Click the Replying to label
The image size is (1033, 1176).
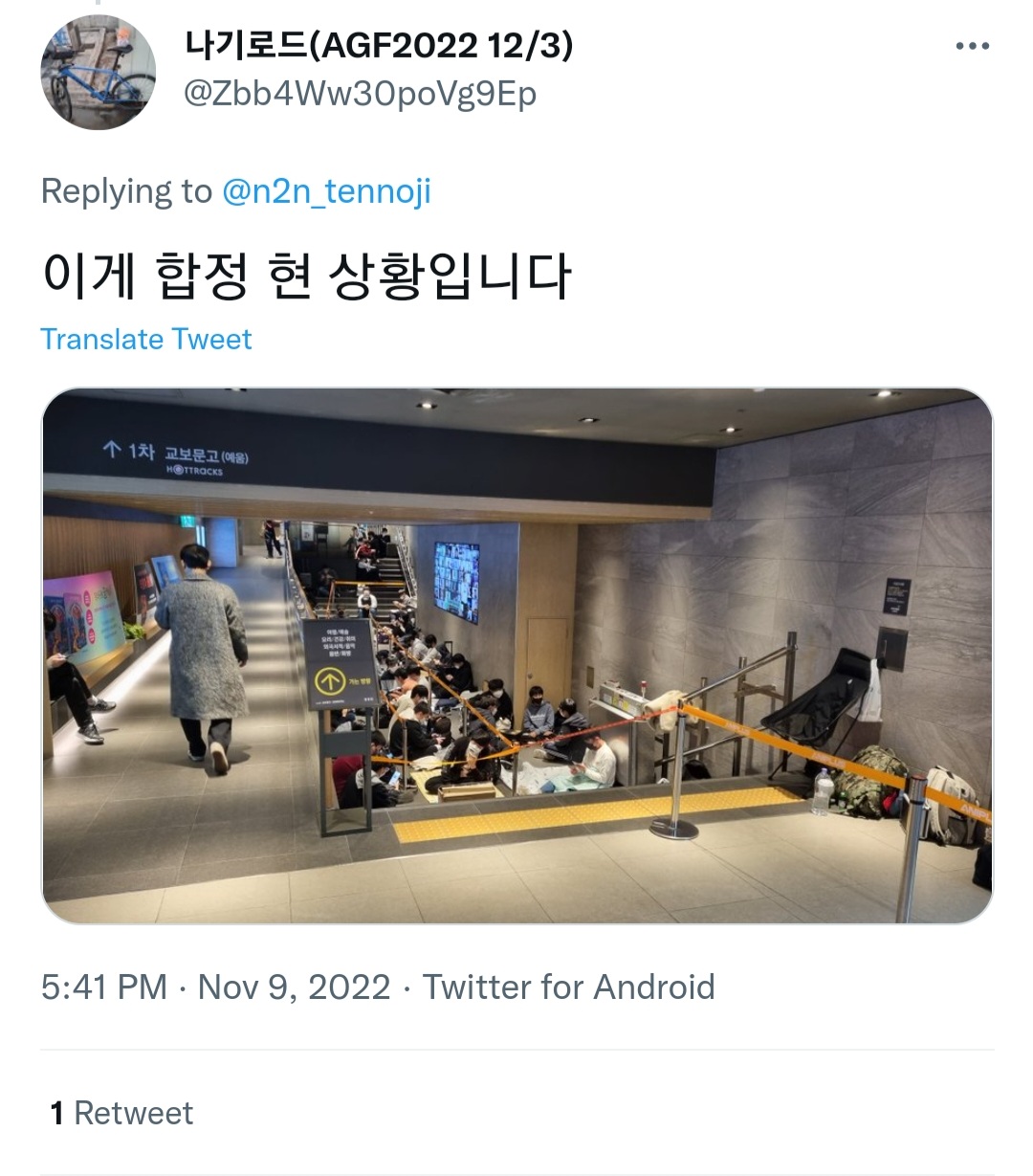126,190
